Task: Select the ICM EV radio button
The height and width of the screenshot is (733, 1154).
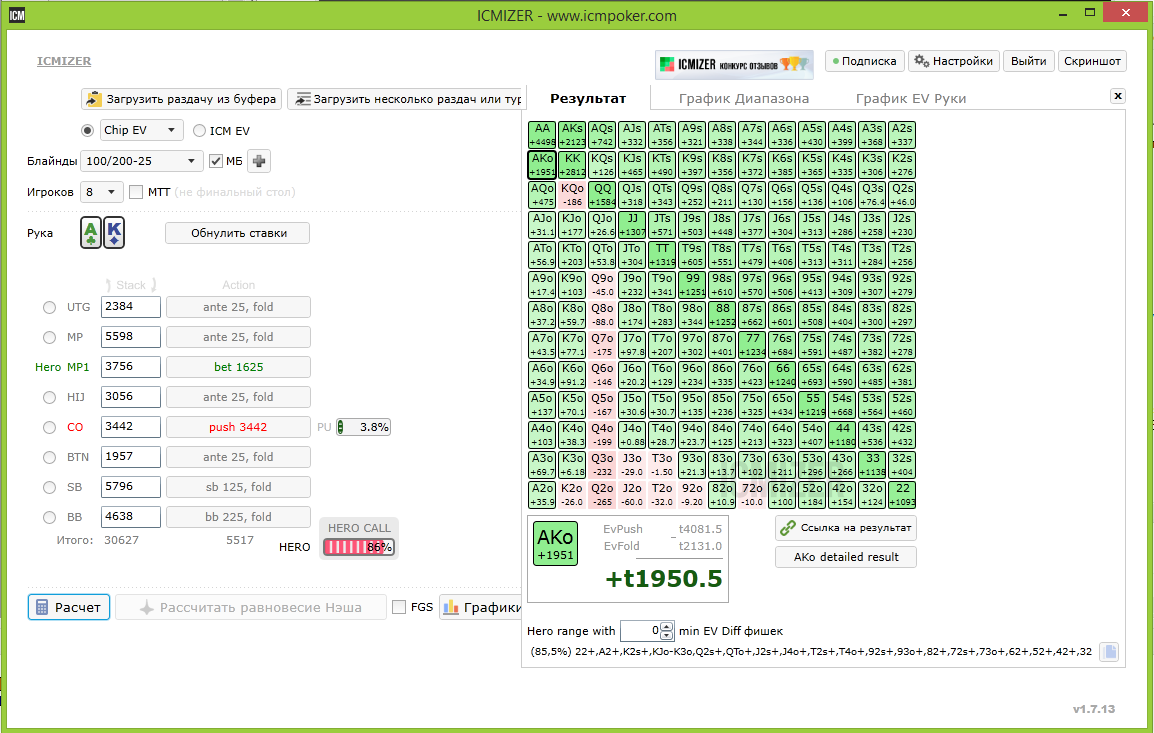Action: [x=199, y=130]
